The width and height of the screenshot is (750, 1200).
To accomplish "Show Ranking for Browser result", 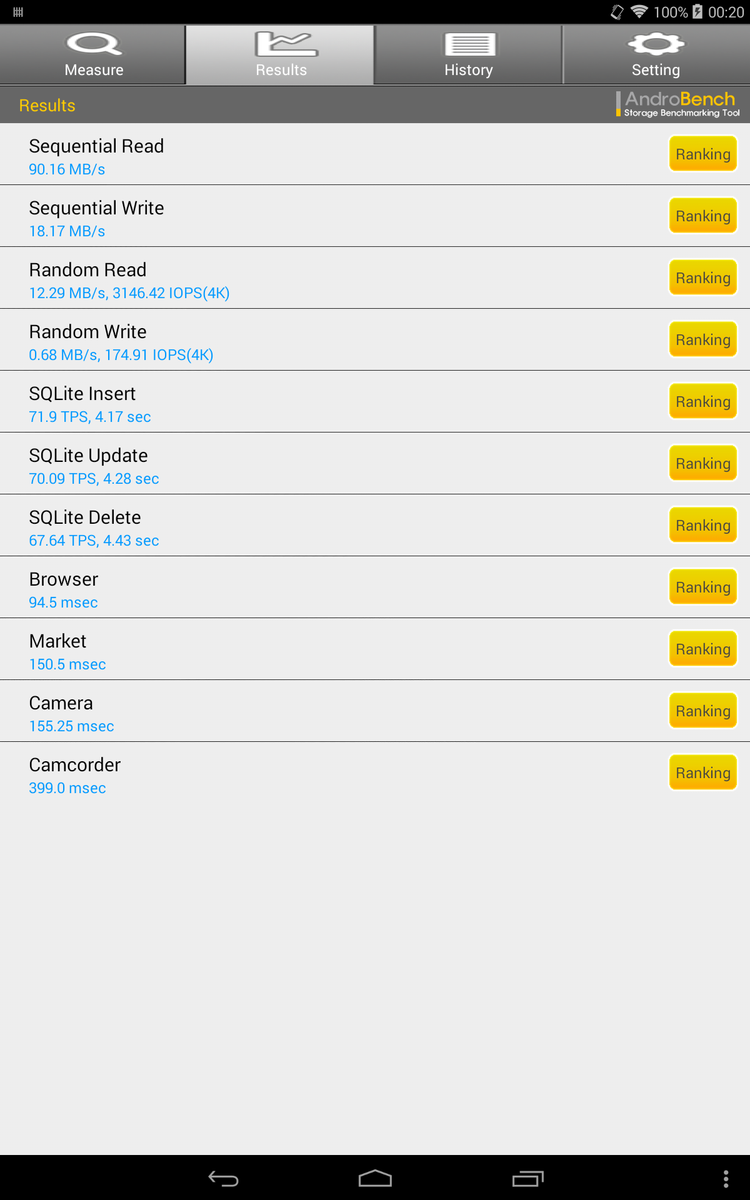I will point(703,587).
